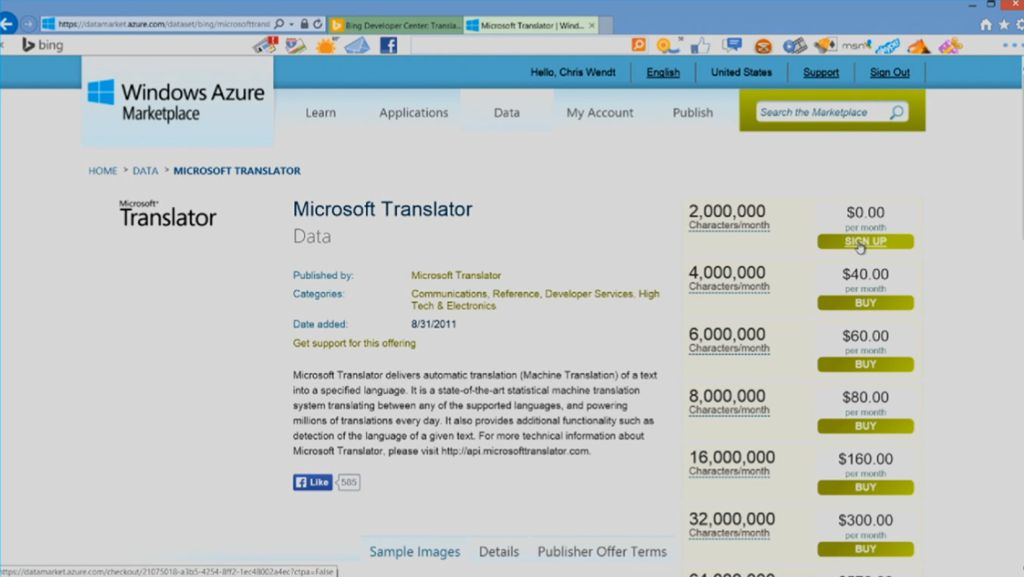Click the thumbs-up like toolbar icon
This screenshot has width=1024, height=577.
[x=700, y=45]
